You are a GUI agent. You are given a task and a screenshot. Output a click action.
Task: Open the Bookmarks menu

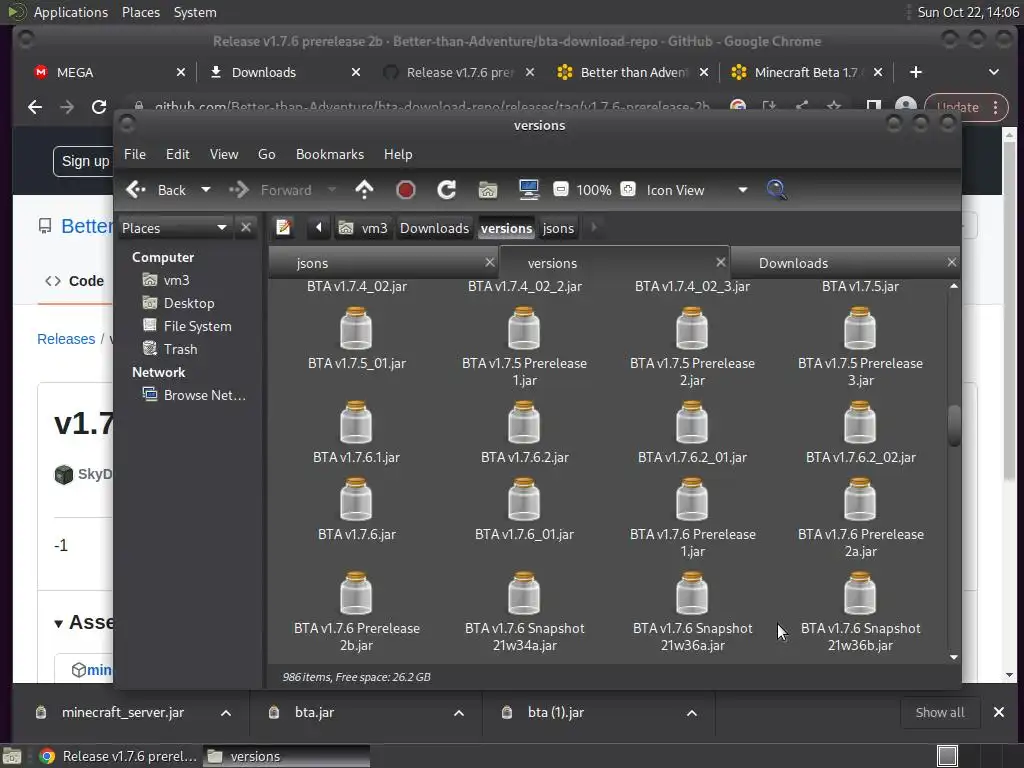tap(330, 154)
